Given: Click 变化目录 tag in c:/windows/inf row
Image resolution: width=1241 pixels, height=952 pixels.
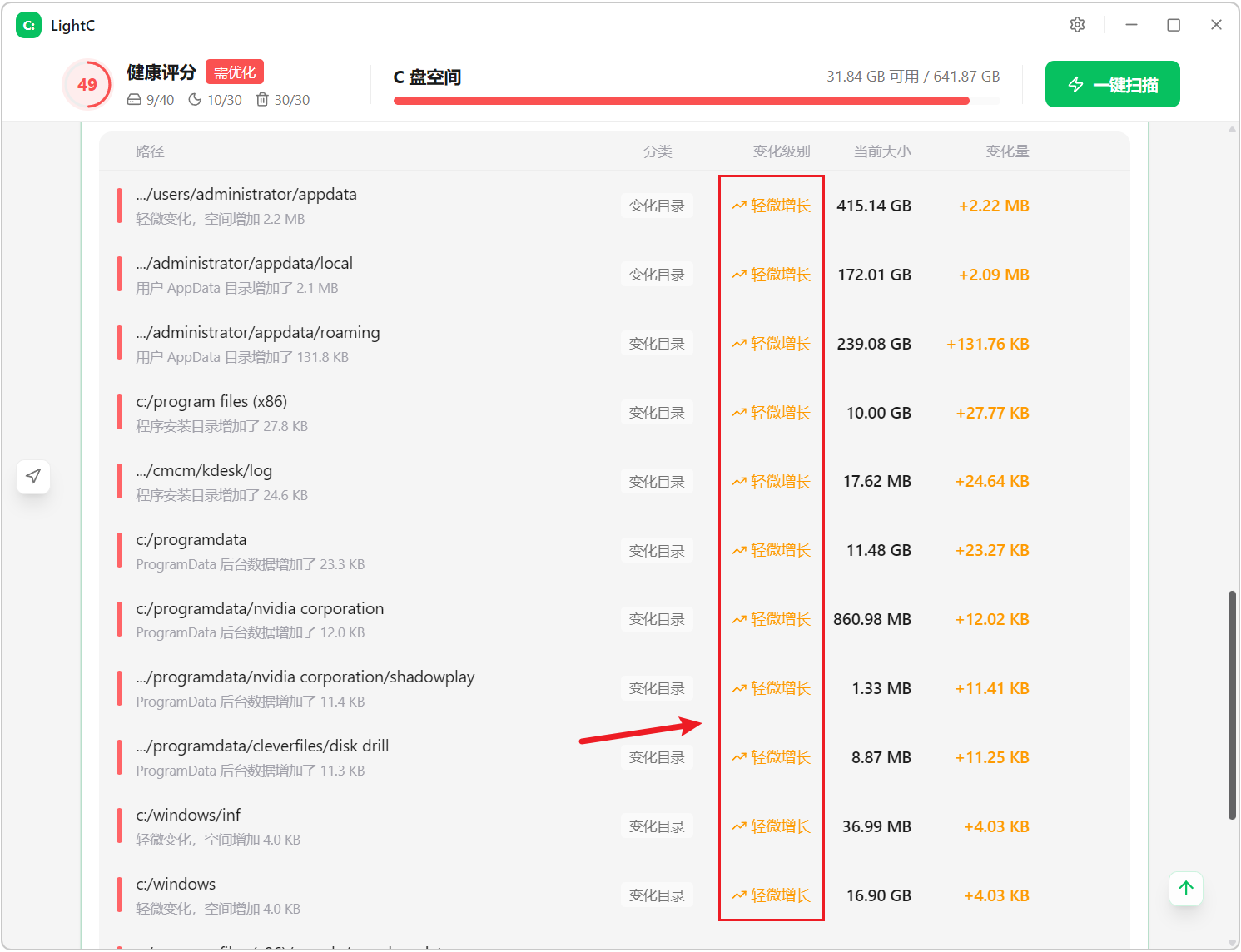Looking at the screenshot, I should click(x=657, y=826).
